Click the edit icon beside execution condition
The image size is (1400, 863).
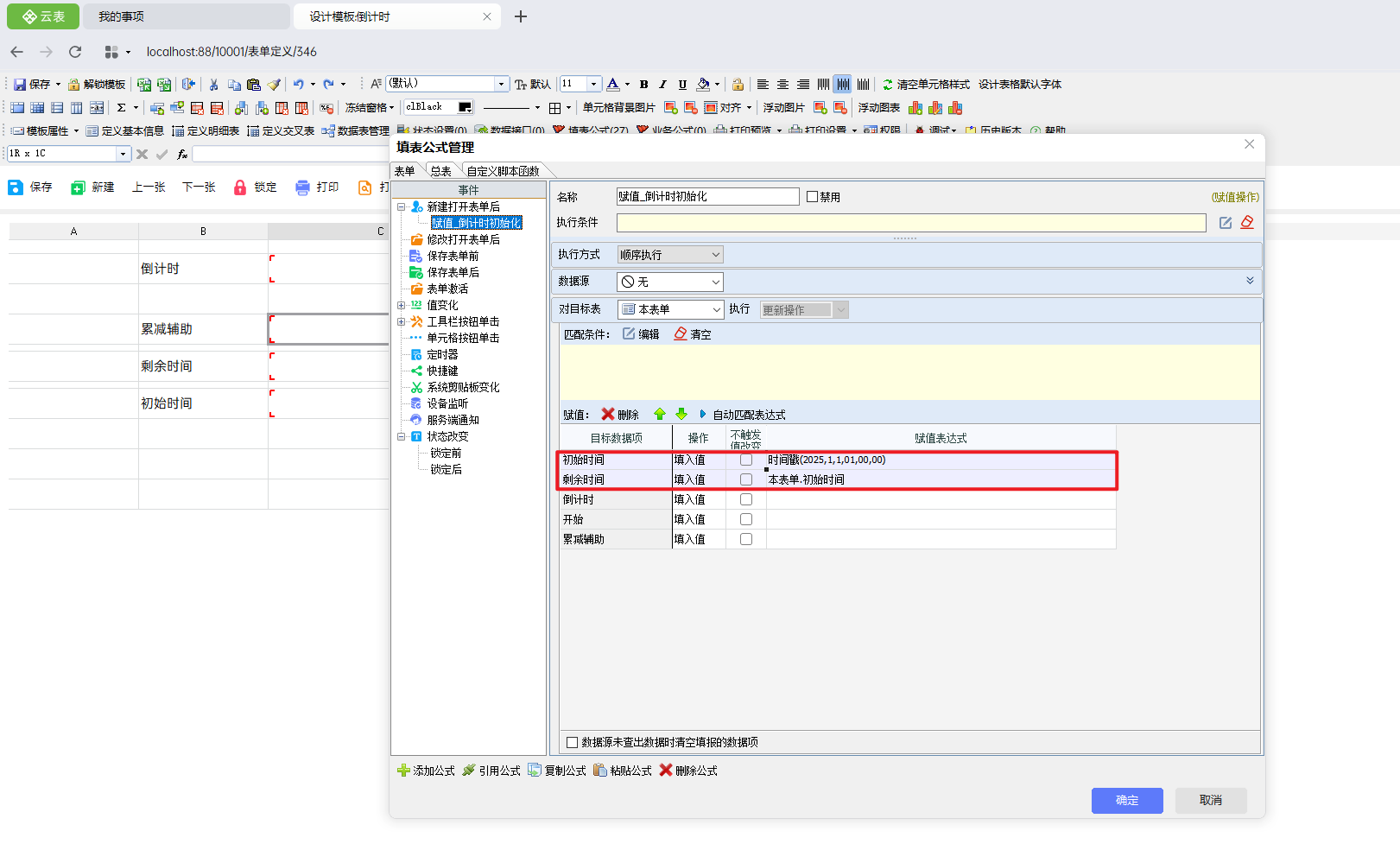(x=1225, y=223)
